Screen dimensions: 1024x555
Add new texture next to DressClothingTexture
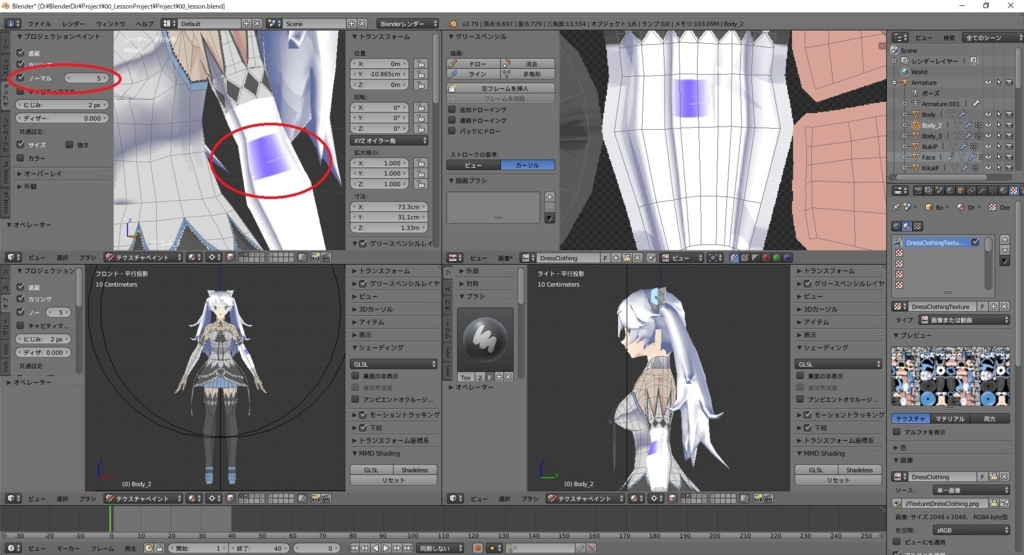pyautogui.click(x=994, y=306)
